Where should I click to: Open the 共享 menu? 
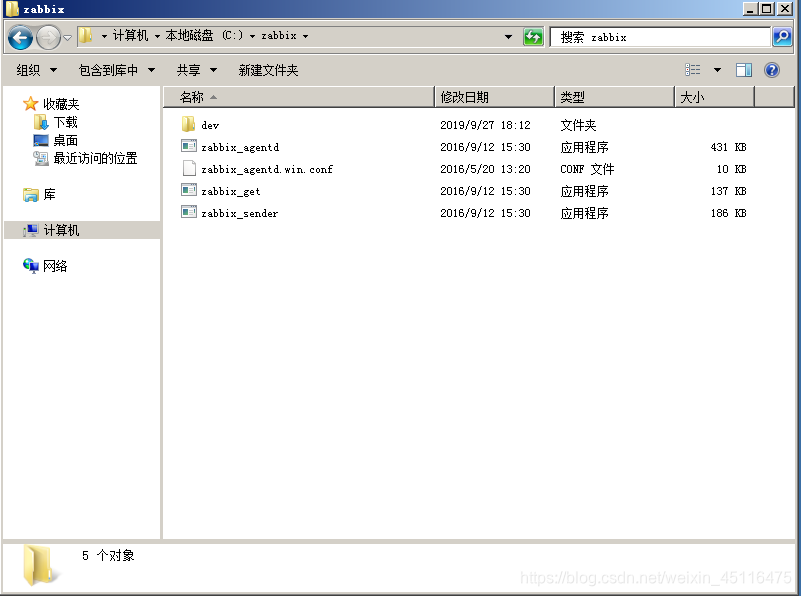click(197, 70)
